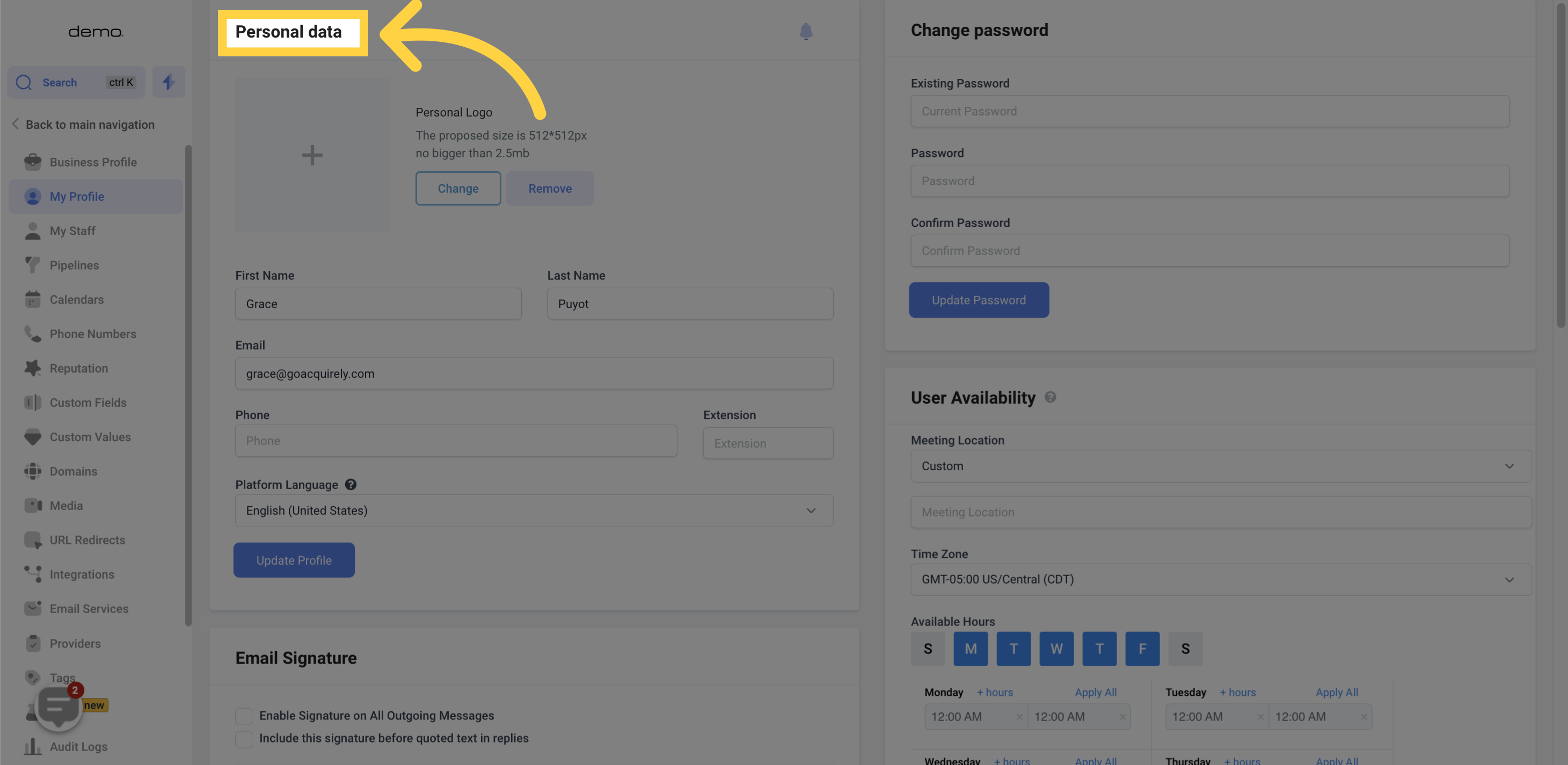The image size is (1568, 765).
Task: Click the Update Profile button
Action: coord(293,559)
